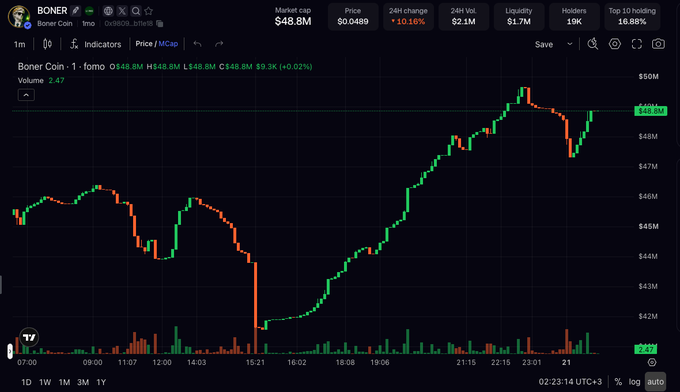Collapse the legend with the caret button
This screenshot has width=680, height=392.
point(26,95)
